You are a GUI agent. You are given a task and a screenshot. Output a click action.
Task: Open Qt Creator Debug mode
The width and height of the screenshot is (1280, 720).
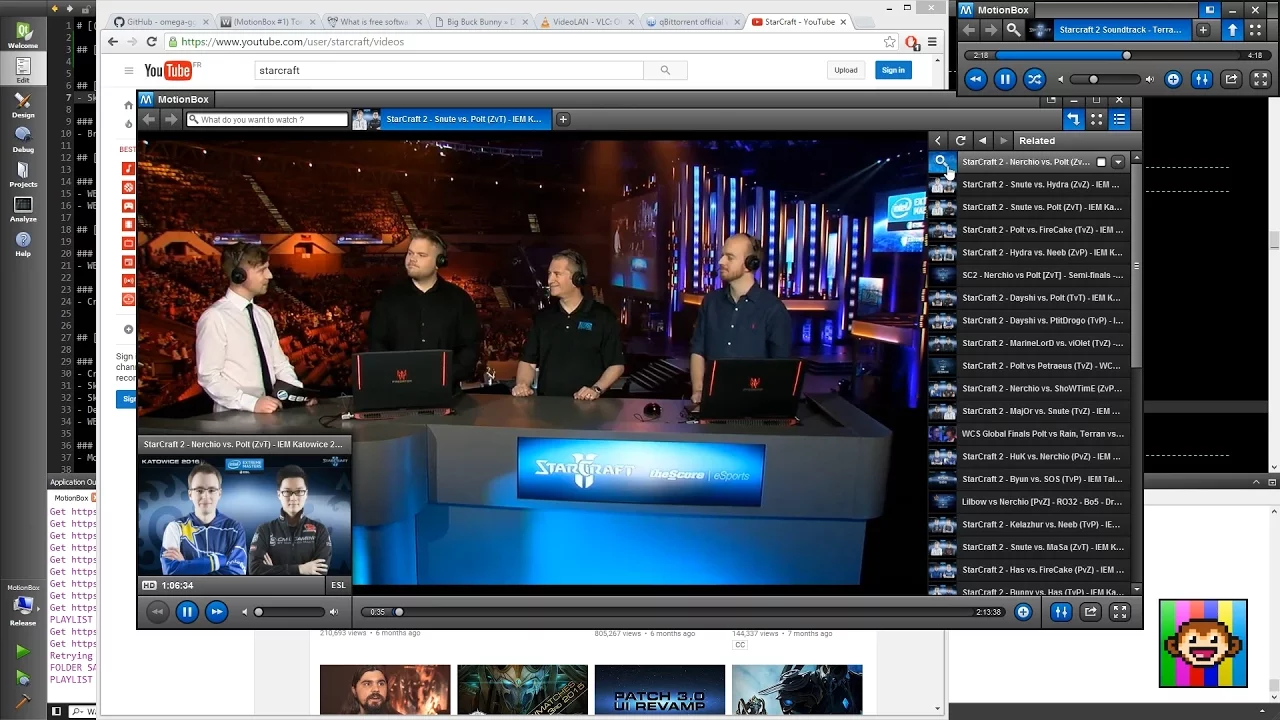(23, 139)
